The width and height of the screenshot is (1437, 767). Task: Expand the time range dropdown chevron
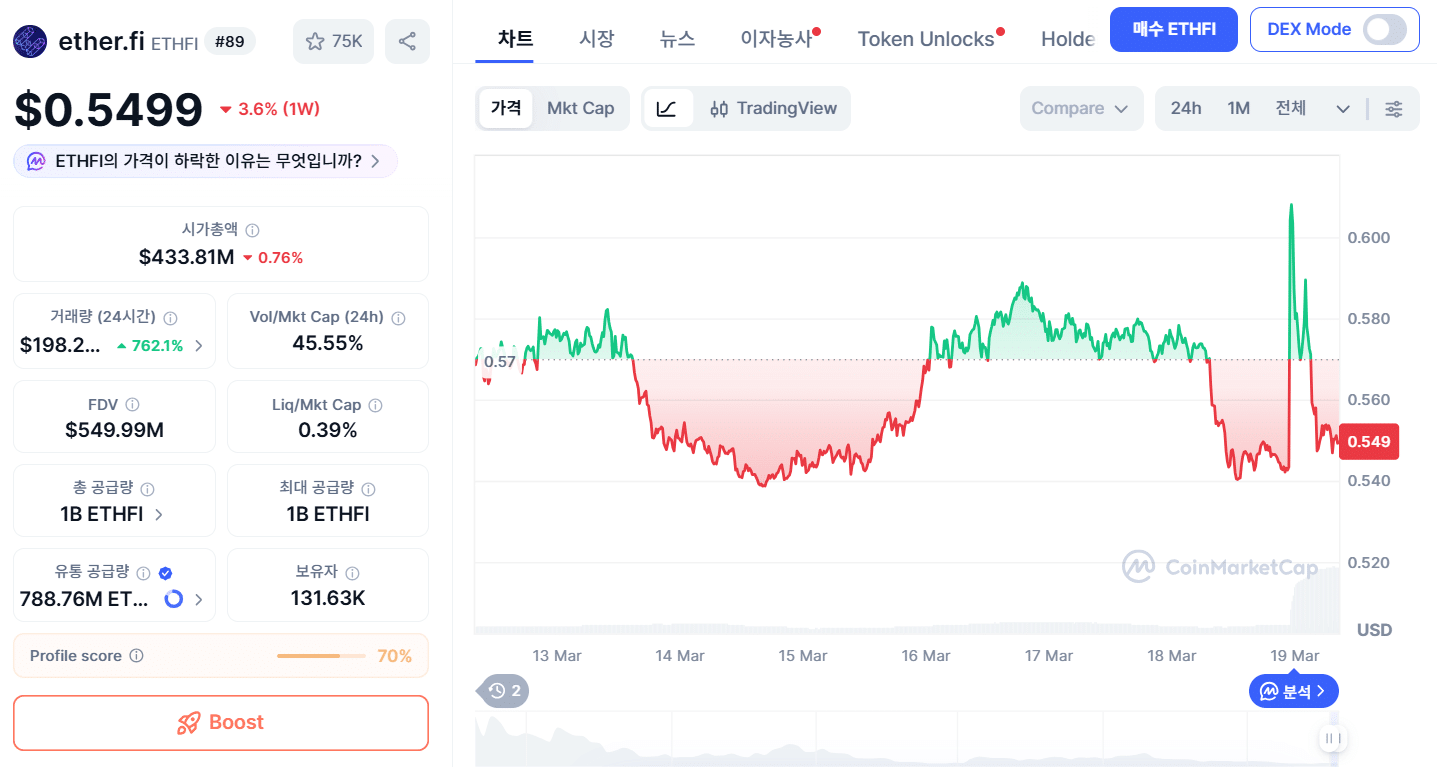click(1343, 109)
